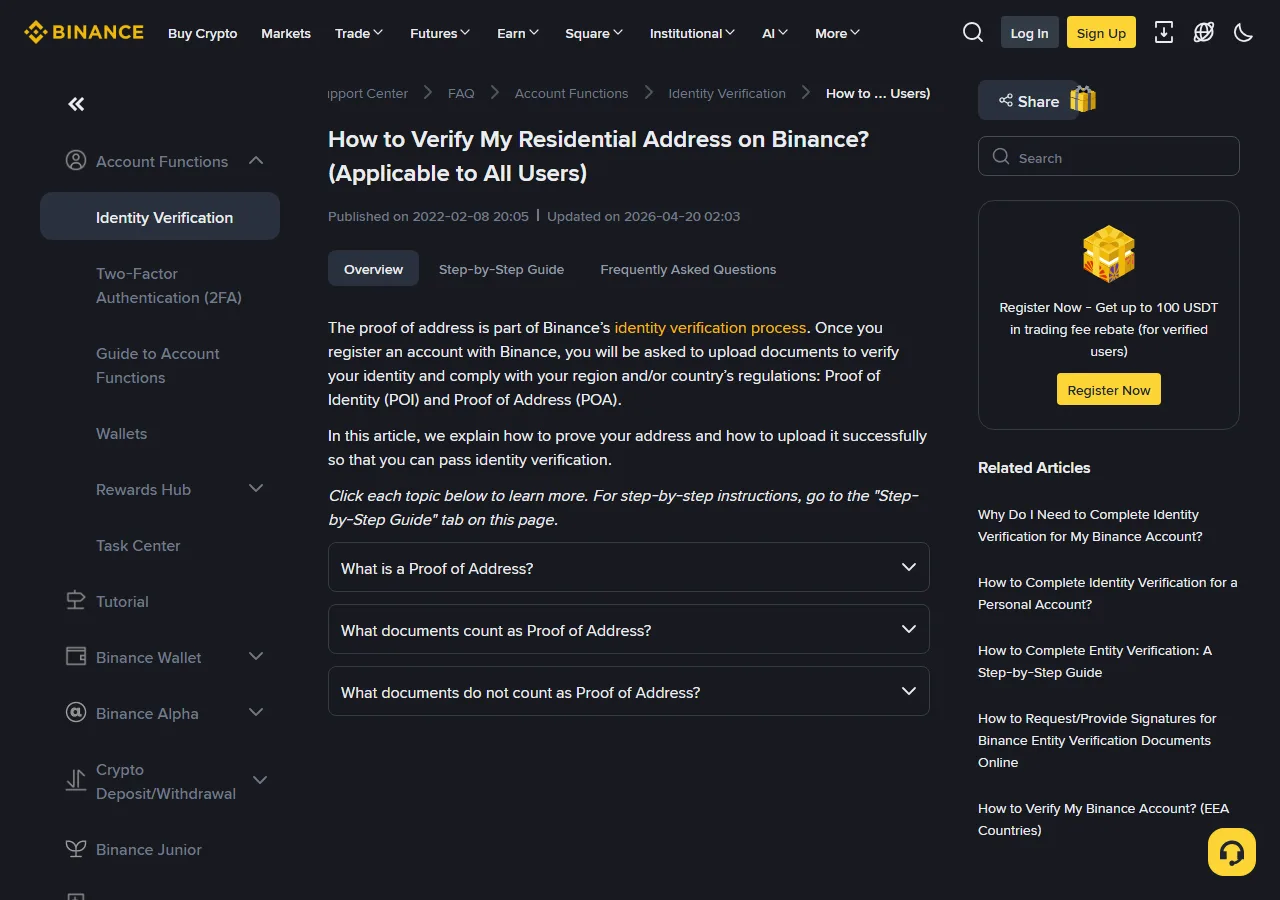Expand 'What is a Proof of Address?'
1280x900 pixels.
[629, 567]
